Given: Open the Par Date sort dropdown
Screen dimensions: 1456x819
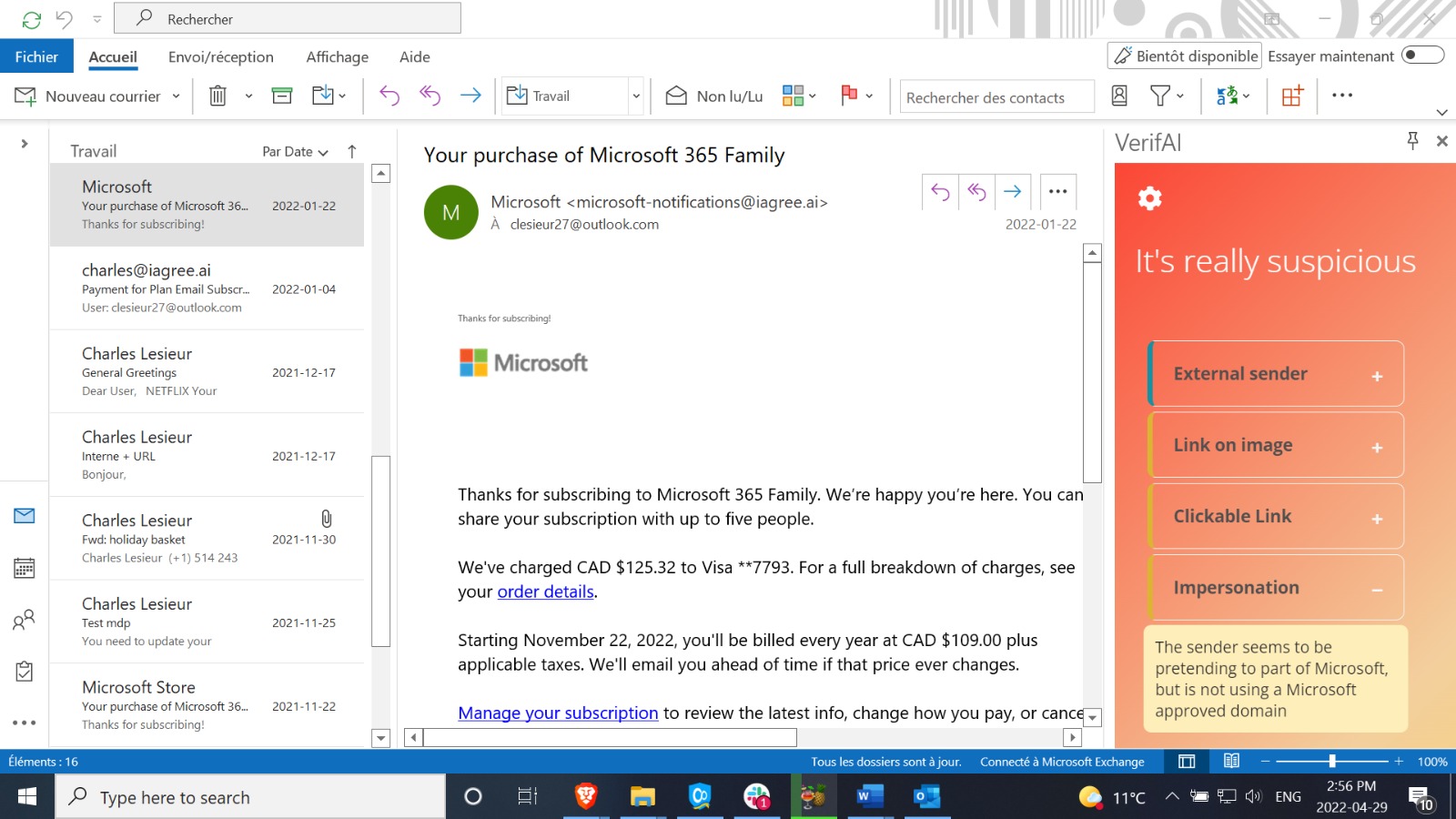Looking at the screenshot, I should point(295,152).
